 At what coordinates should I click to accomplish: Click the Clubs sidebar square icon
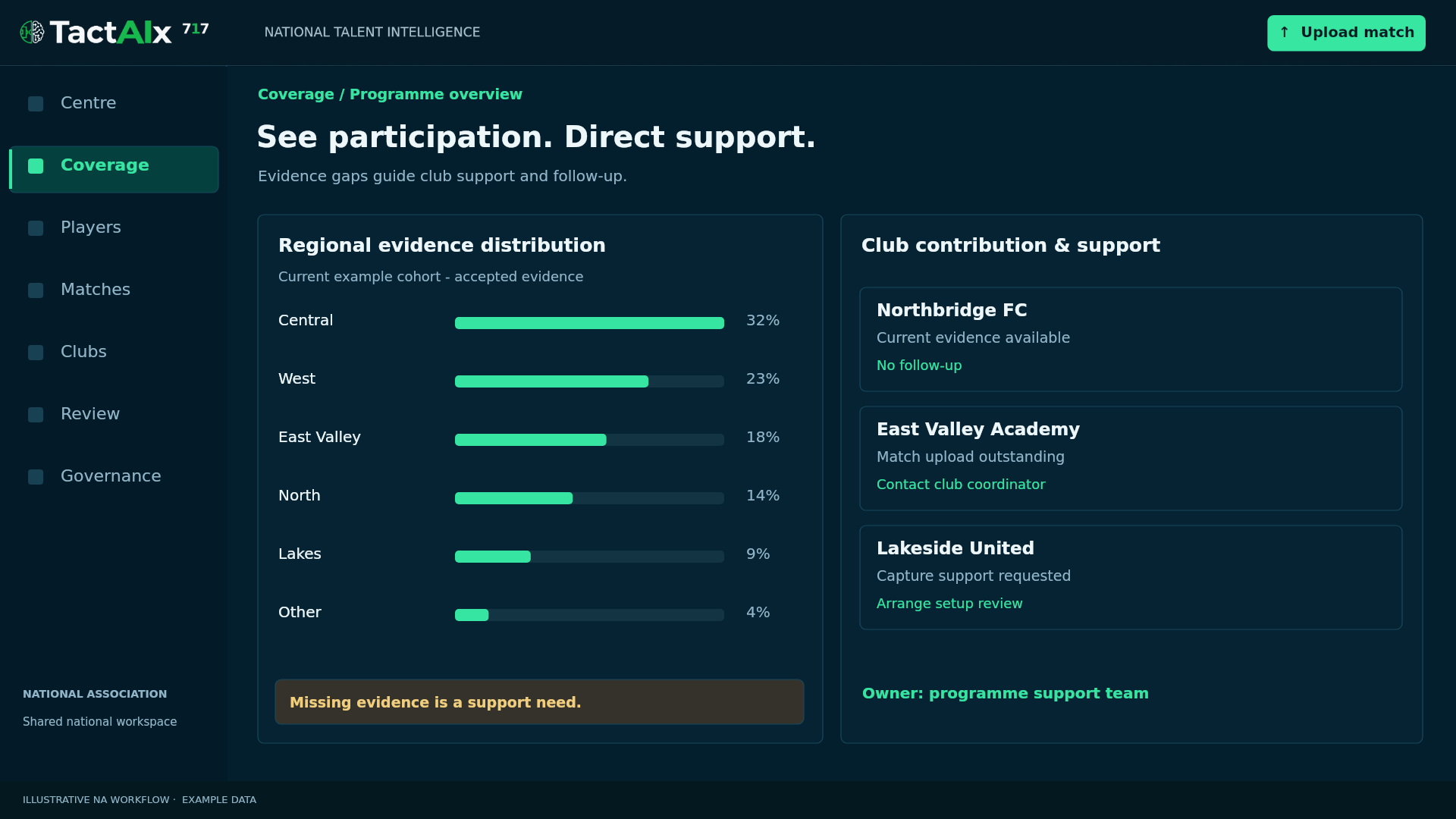click(x=36, y=353)
